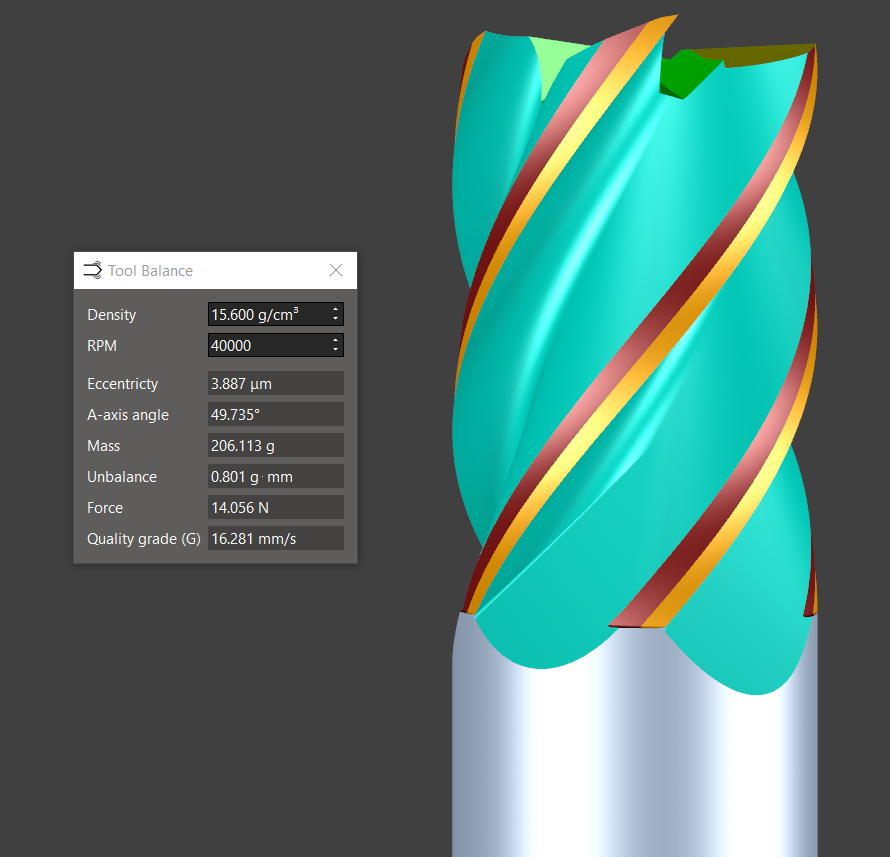Lower RPM using the down stepper arrow
The image size is (890, 857).
pyautogui.click(x=335, y=350)
